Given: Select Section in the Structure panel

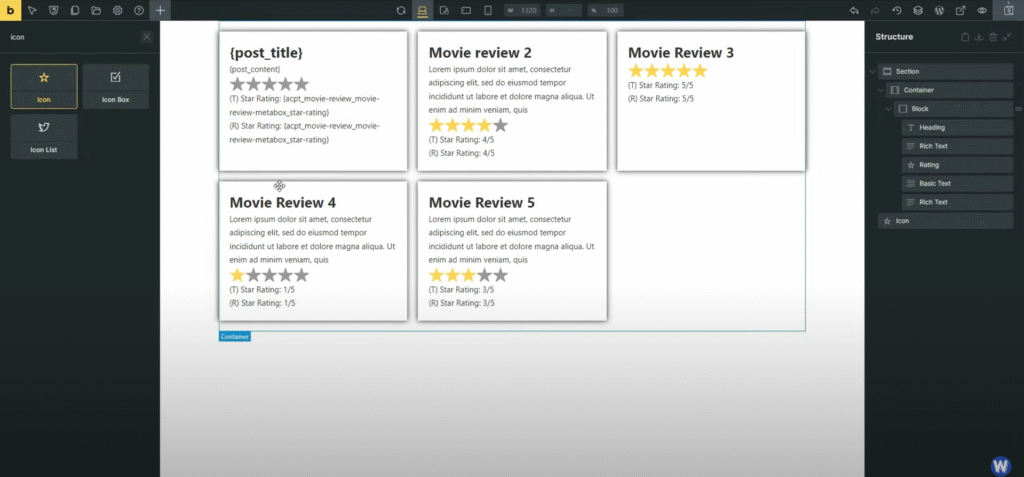Looking at the screenshot, I should (x=946, y=71).
